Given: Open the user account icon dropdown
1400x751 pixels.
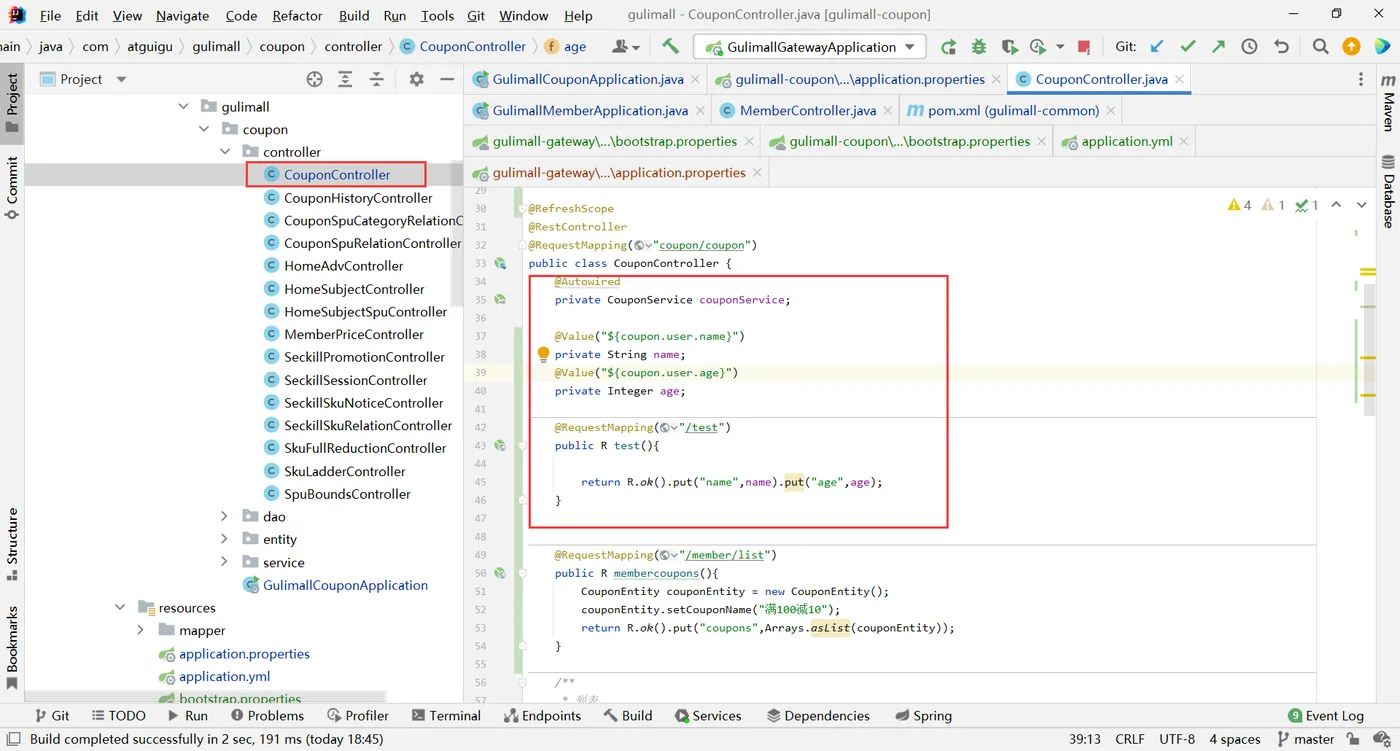Looking at the screenshot, I should point(625,46).
